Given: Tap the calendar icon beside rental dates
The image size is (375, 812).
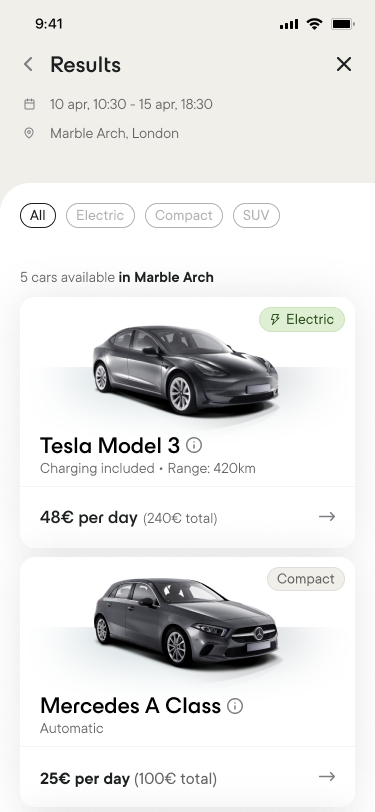Looking at the screenshot, I should click(x=30, y=104).
